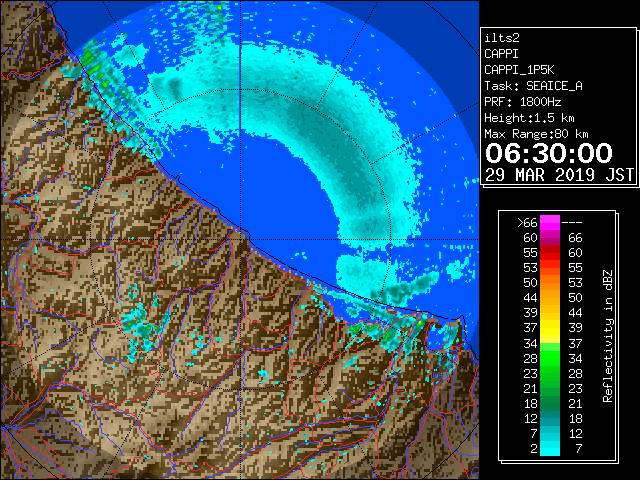Pick the bright green 28–34 dBZ swatch
This screenshot has width=640, height=480.
(550, 358)
